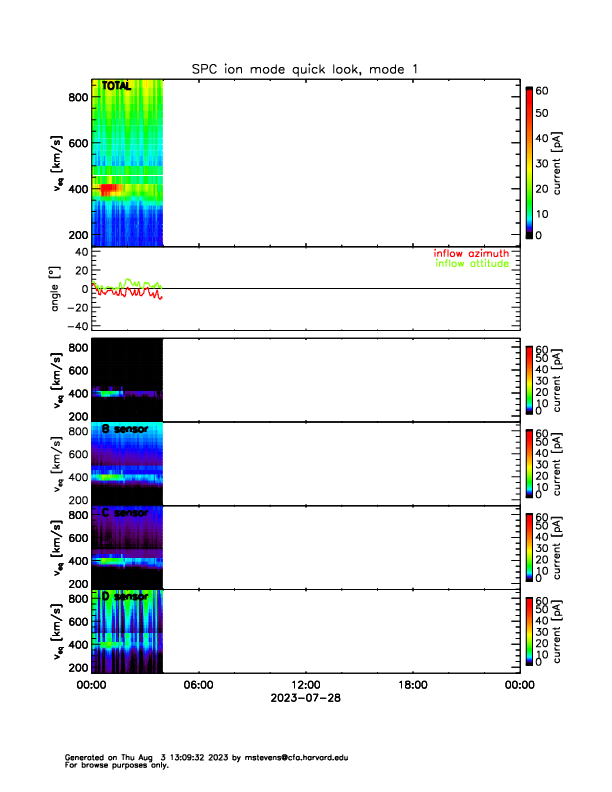The width and height of the screenshot is (612, 792).
Task: Click the red high-current region in TOTAL panel
Action: 110,188
